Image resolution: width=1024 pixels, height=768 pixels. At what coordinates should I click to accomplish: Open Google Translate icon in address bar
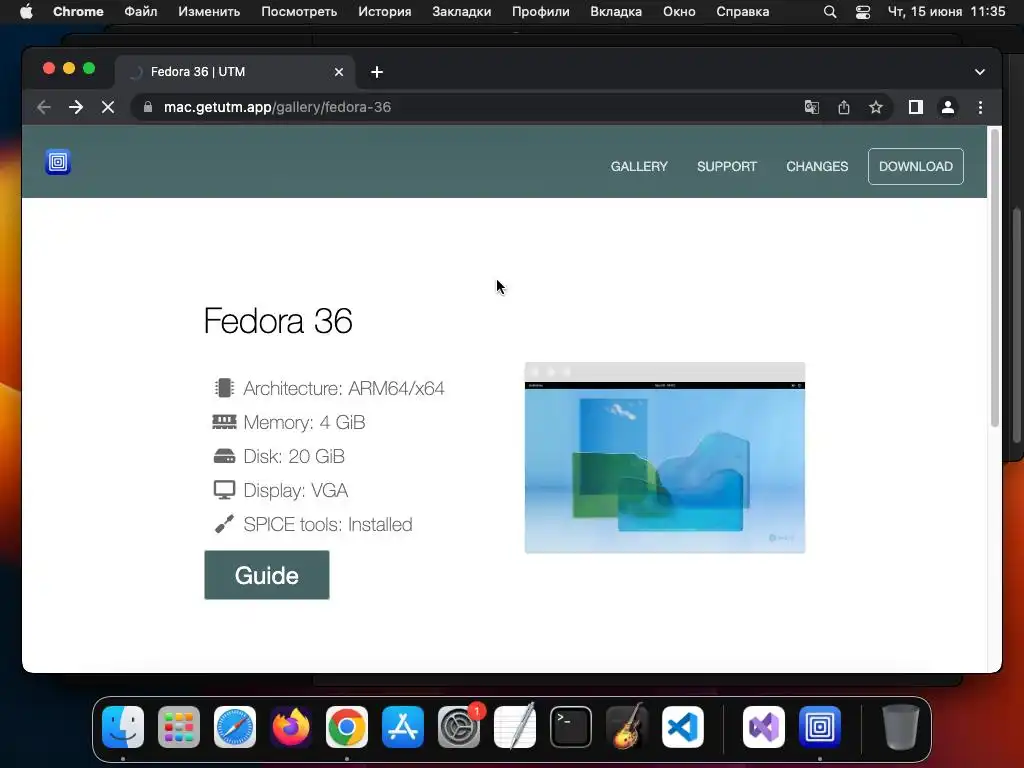pyautogui.click(x=812, y=107)
